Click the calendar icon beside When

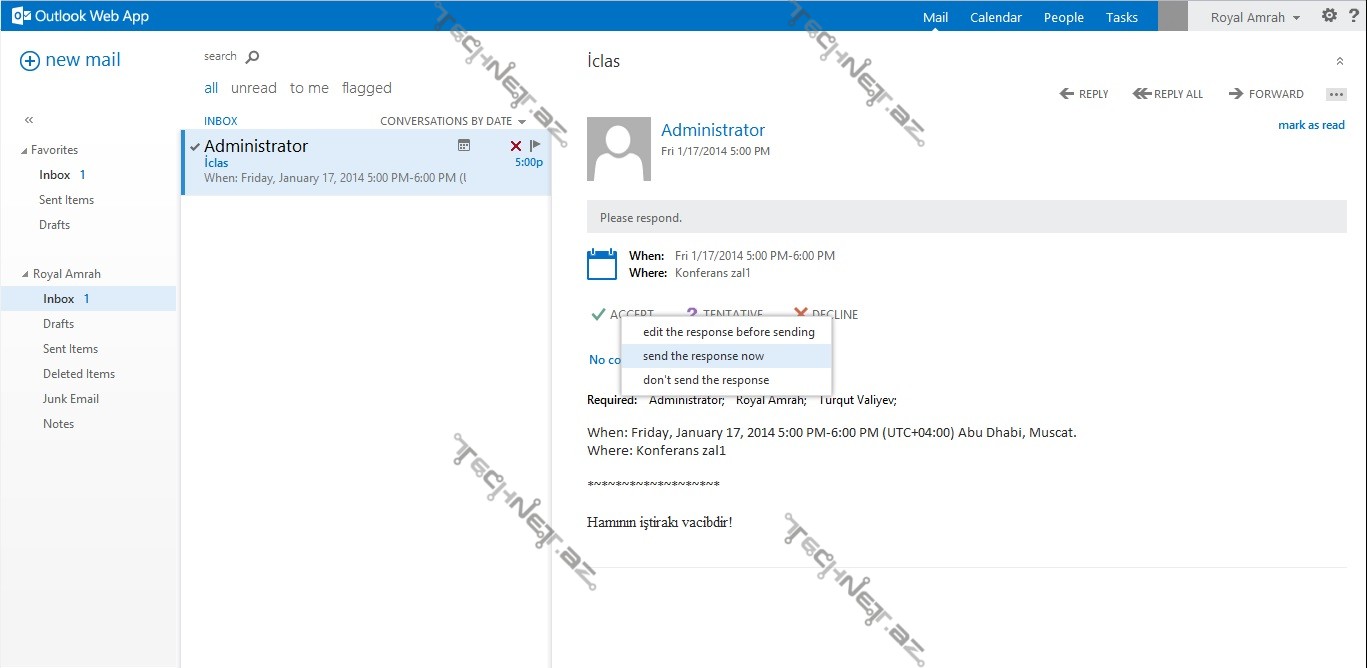click(602, 264)
